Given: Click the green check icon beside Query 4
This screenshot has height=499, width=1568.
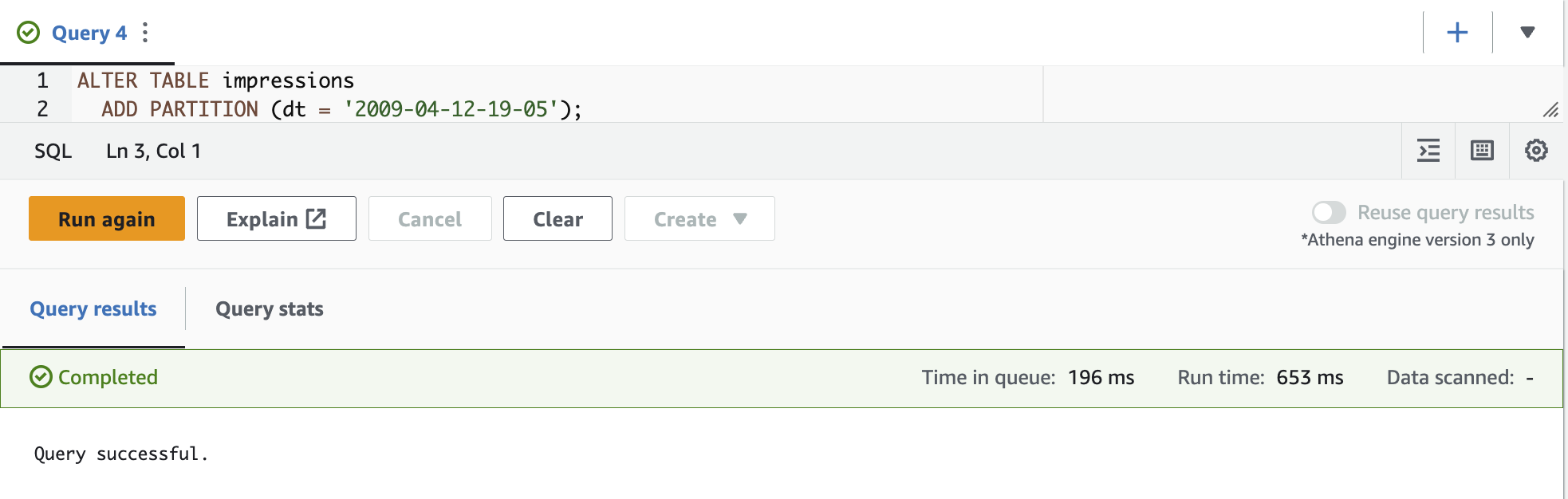Looking at the screenshot, I should click(x=29, y=33).
